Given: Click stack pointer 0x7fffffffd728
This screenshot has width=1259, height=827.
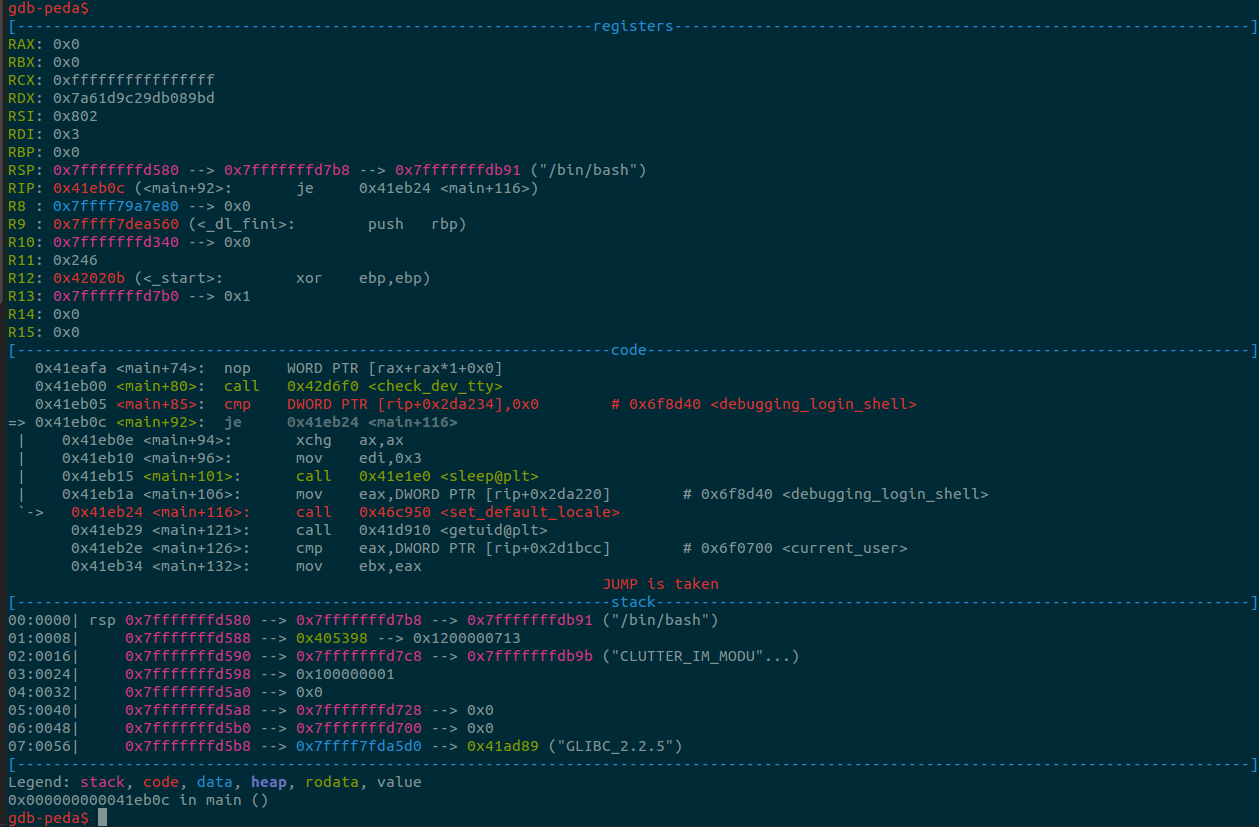Looking at the screenshot, I should point(359,710).
